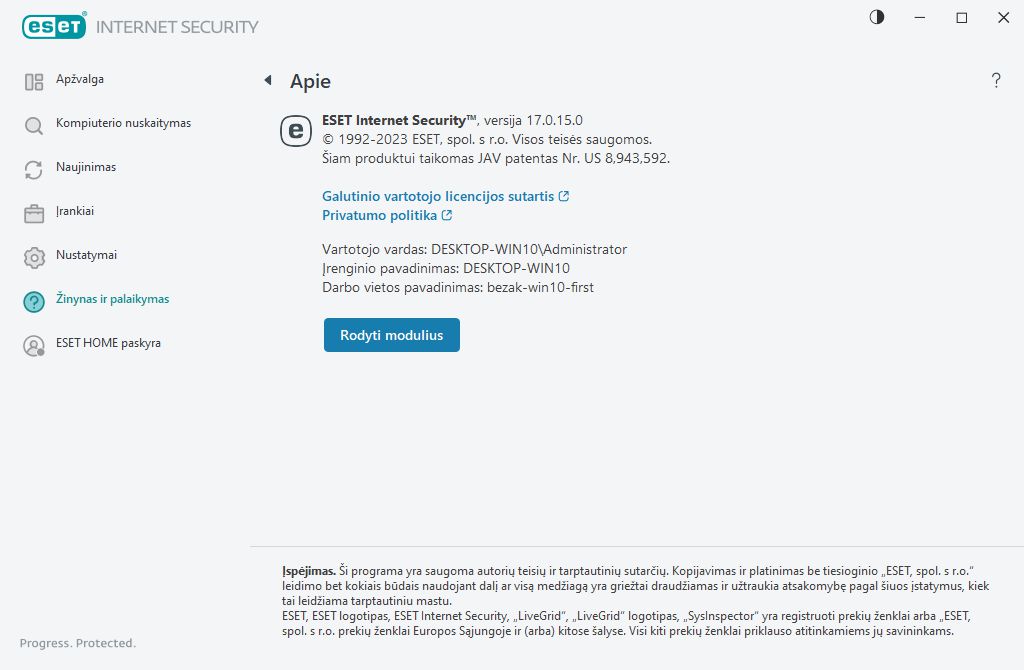Click the round ESET product icon by version
Screen dimensions: 1024x670
coord(297,130)
